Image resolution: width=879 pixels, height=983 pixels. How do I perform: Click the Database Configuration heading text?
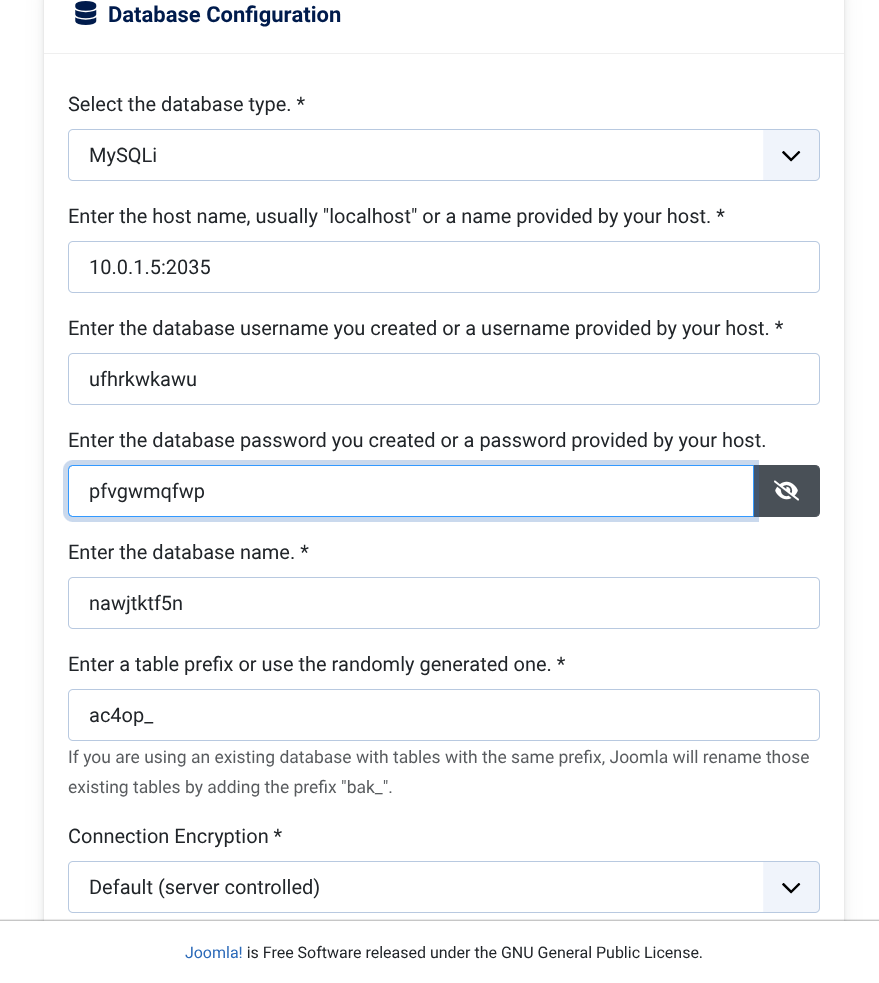224,15
